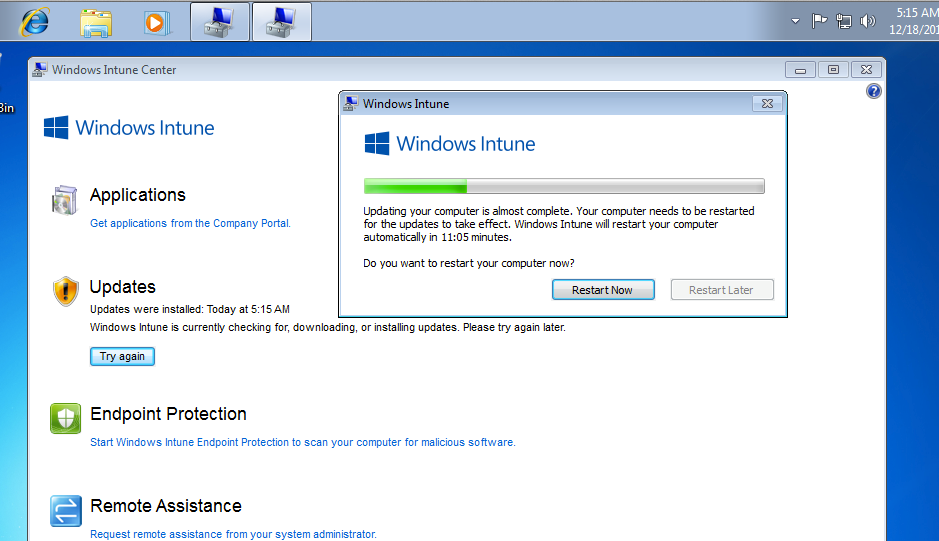Close the Windows Intune Center window

[x=866, y=69]
